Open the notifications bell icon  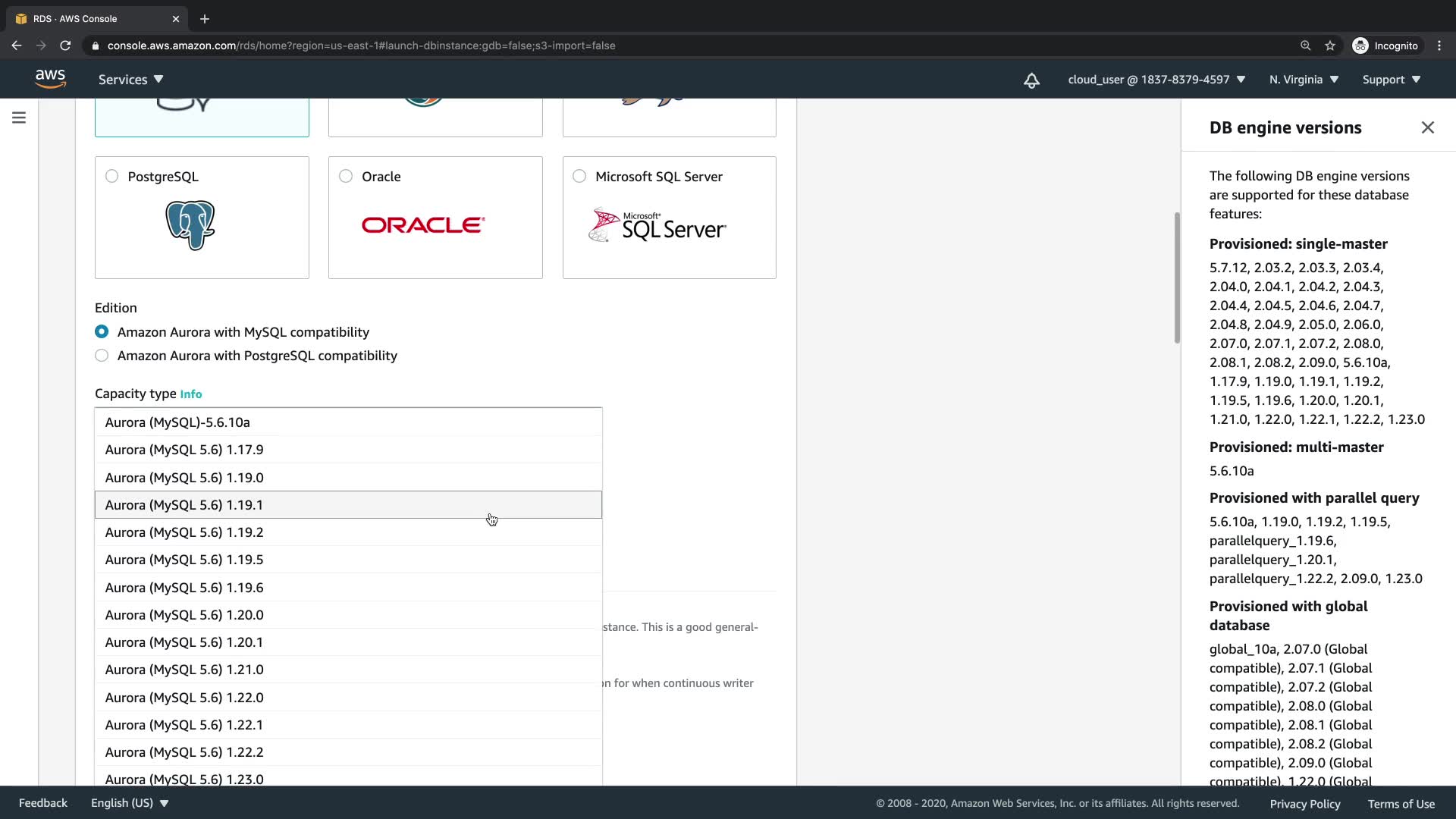[1031, 80]
